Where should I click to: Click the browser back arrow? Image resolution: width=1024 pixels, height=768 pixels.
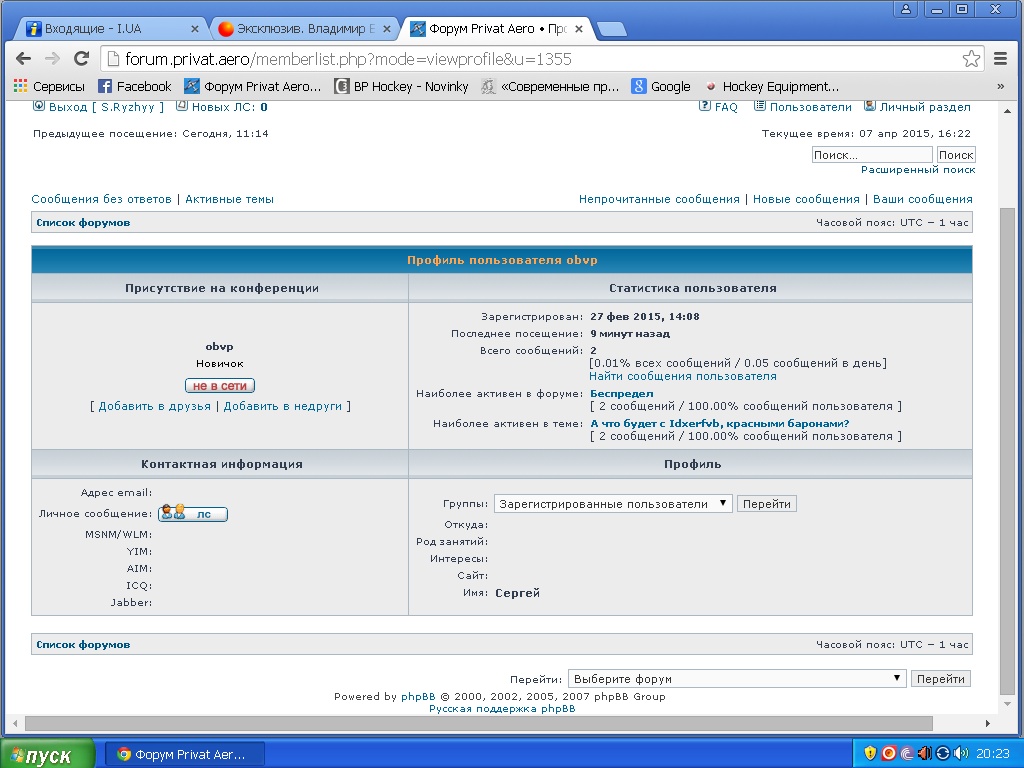pos(22,59)
